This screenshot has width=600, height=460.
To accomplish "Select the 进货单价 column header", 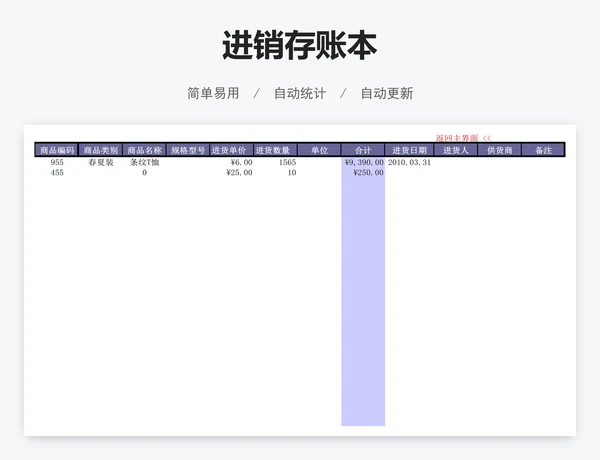I will (229, 150).
